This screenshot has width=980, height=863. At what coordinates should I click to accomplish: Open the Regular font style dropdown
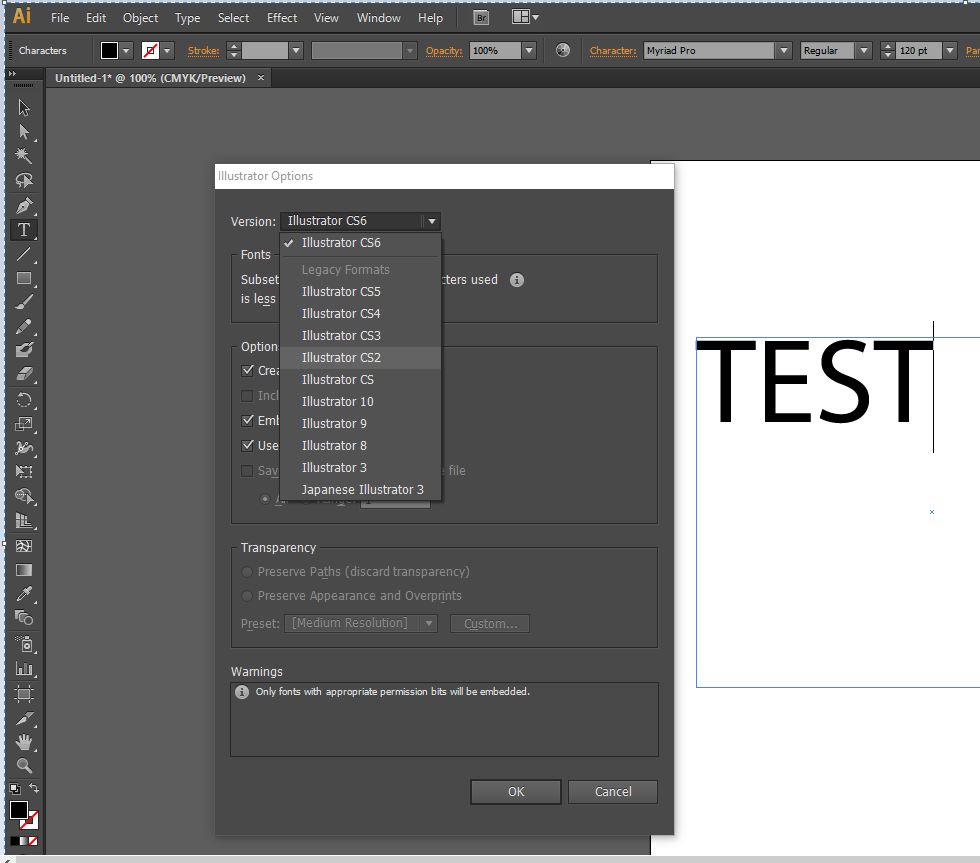[864, 51]
